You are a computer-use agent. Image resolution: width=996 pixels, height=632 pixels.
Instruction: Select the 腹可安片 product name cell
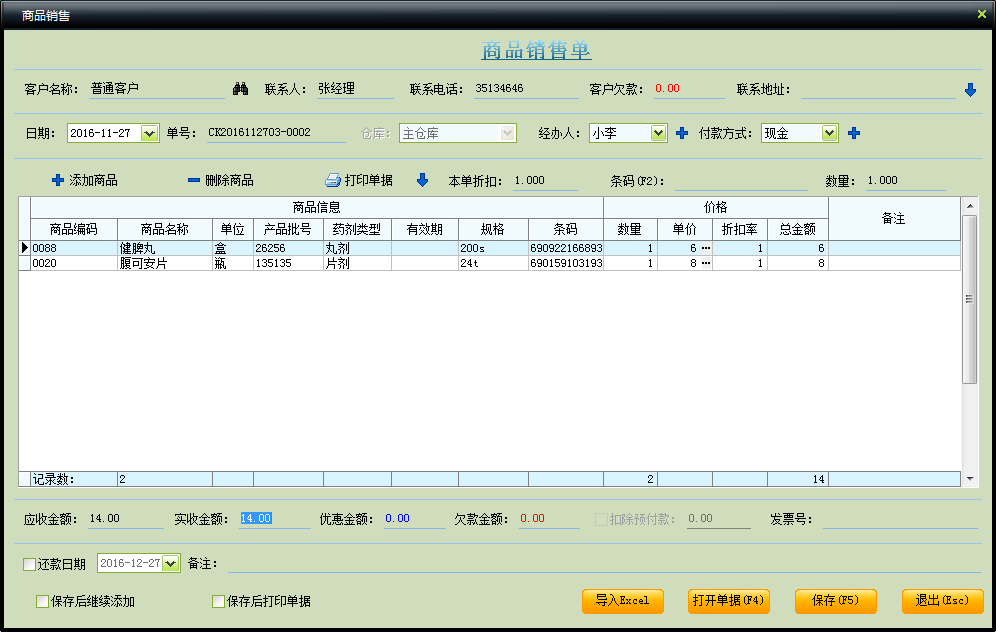click(165, 264)
